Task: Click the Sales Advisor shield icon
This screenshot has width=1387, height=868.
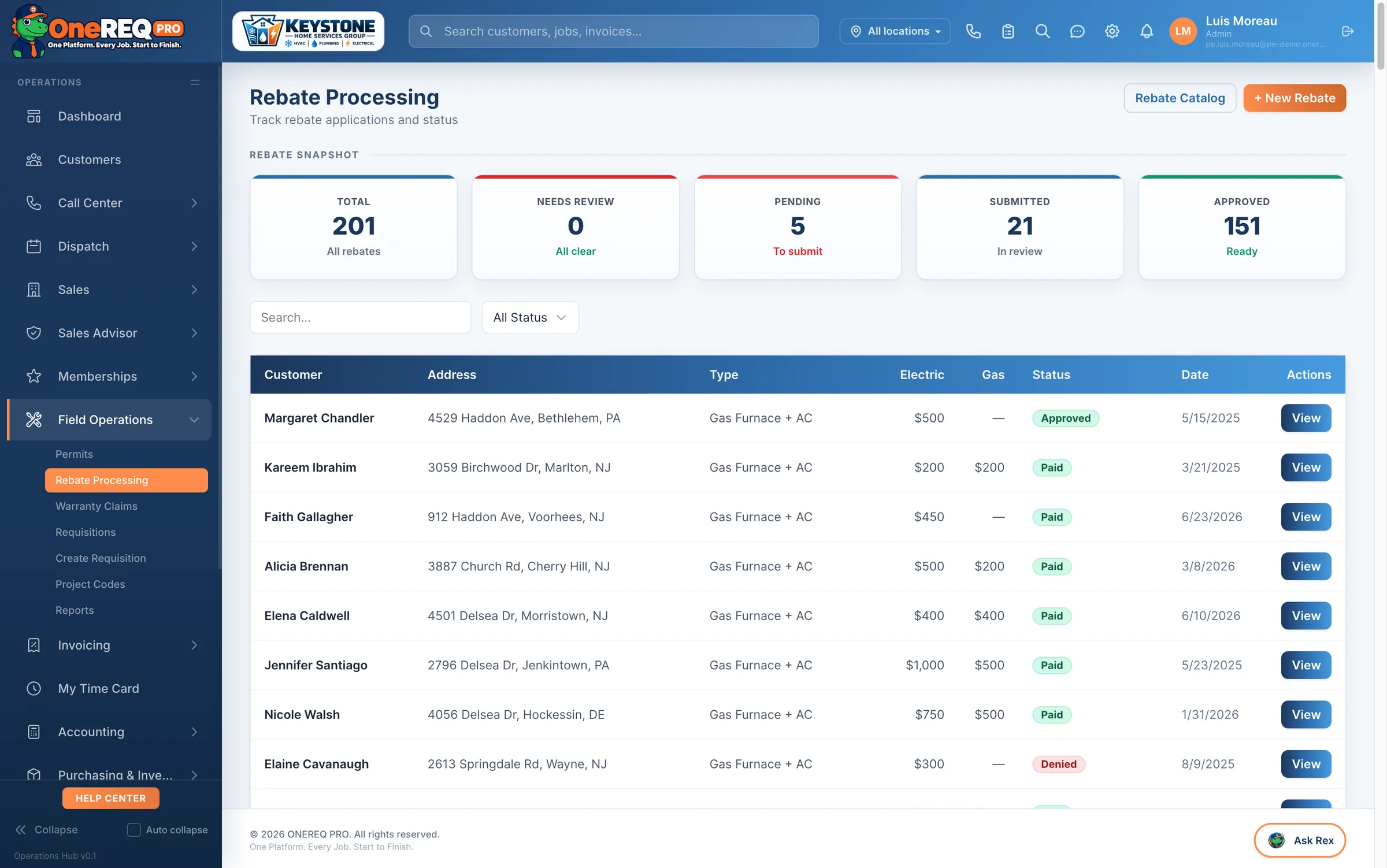Action: 34,333
